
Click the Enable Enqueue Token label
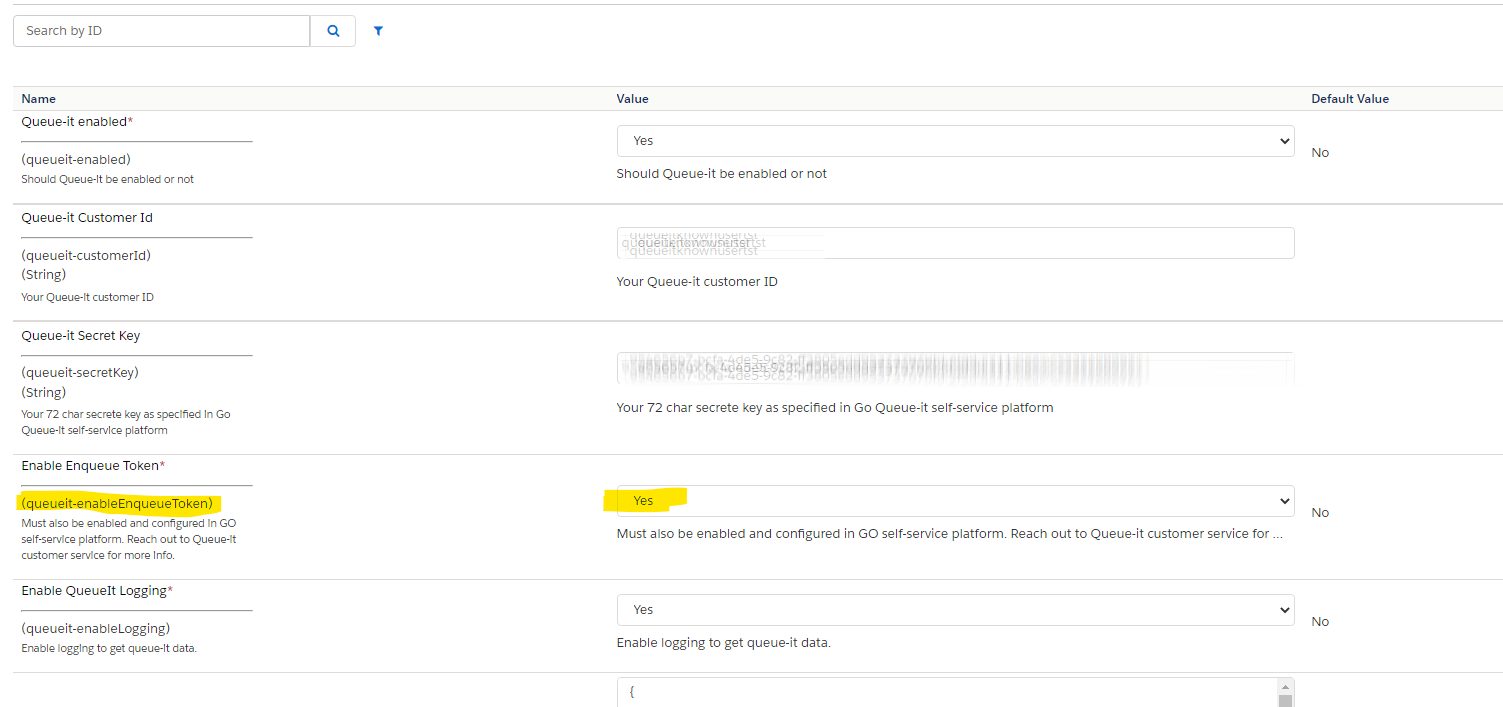coord(93,466)
